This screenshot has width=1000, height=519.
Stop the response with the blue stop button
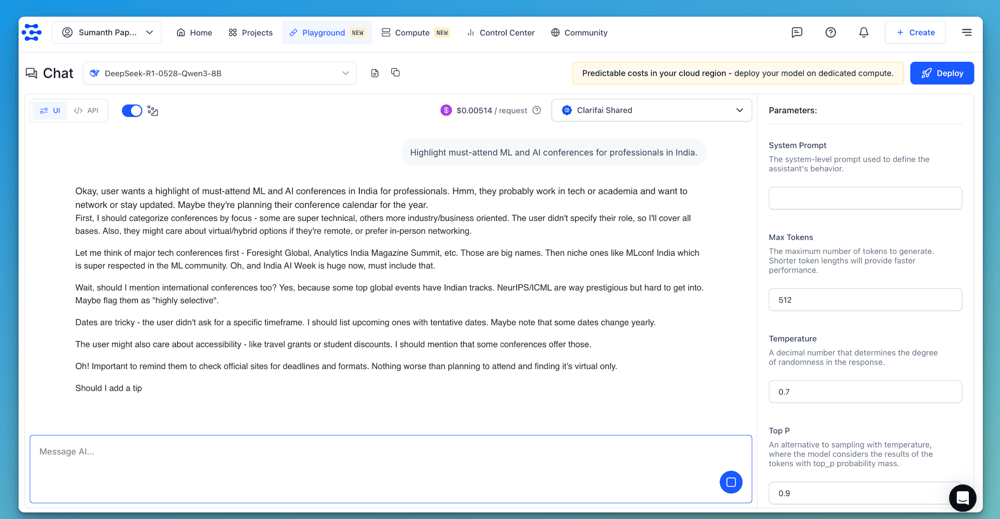pos(731,482)
